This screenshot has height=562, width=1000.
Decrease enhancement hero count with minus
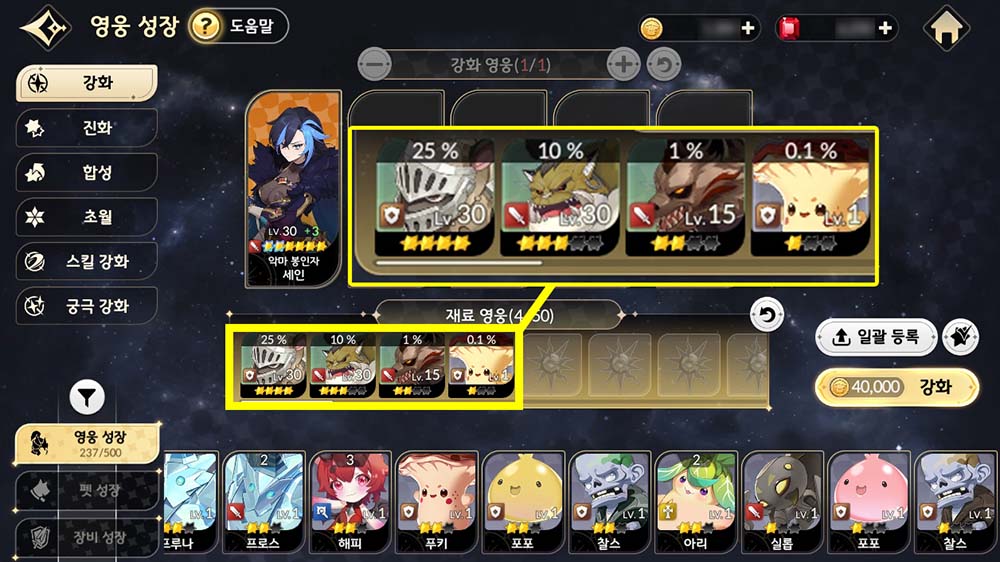[374, 64]
